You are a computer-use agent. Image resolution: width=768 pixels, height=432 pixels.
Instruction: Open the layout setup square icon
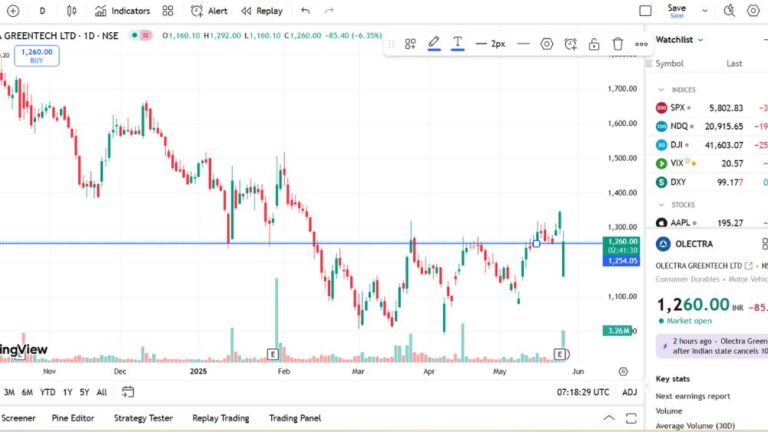(x=646, y=11)
